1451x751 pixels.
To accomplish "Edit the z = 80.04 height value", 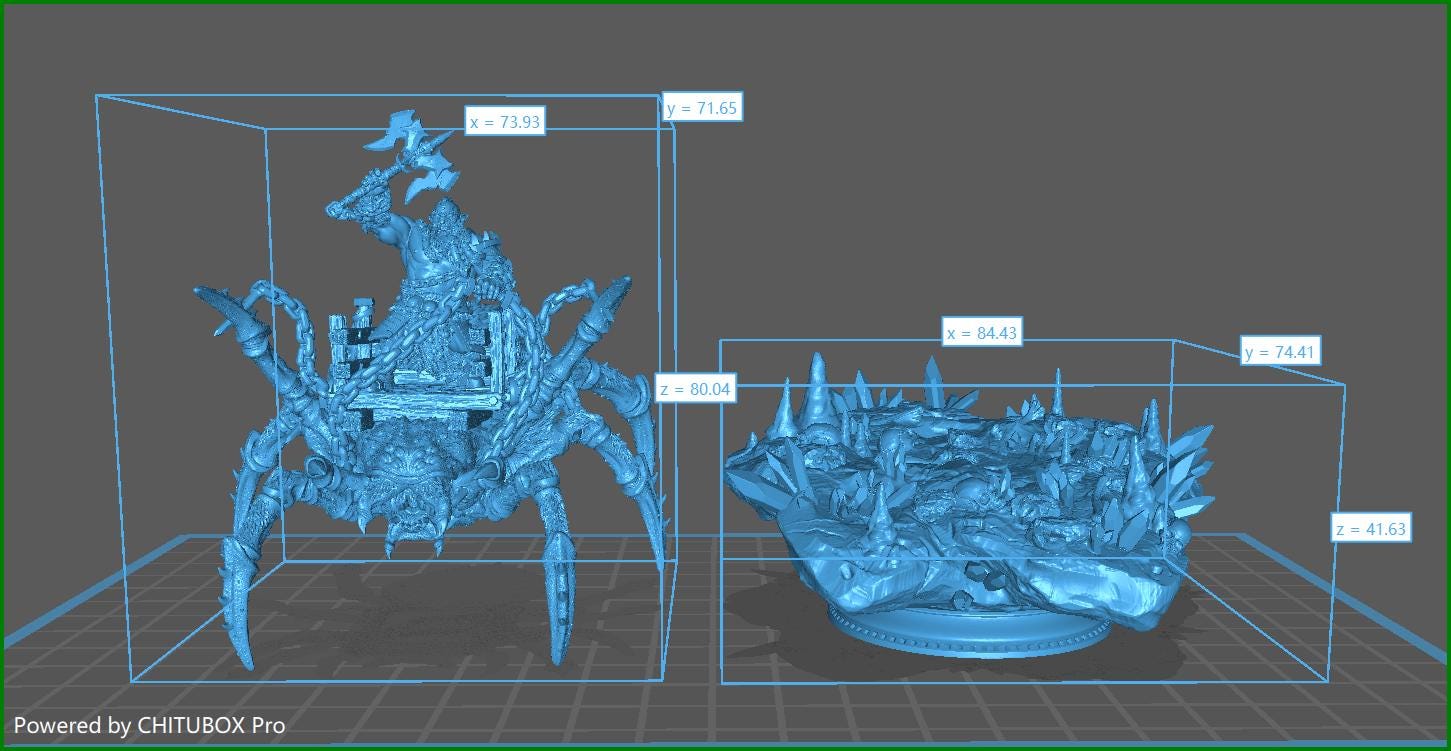I will [x=697, y=389].
